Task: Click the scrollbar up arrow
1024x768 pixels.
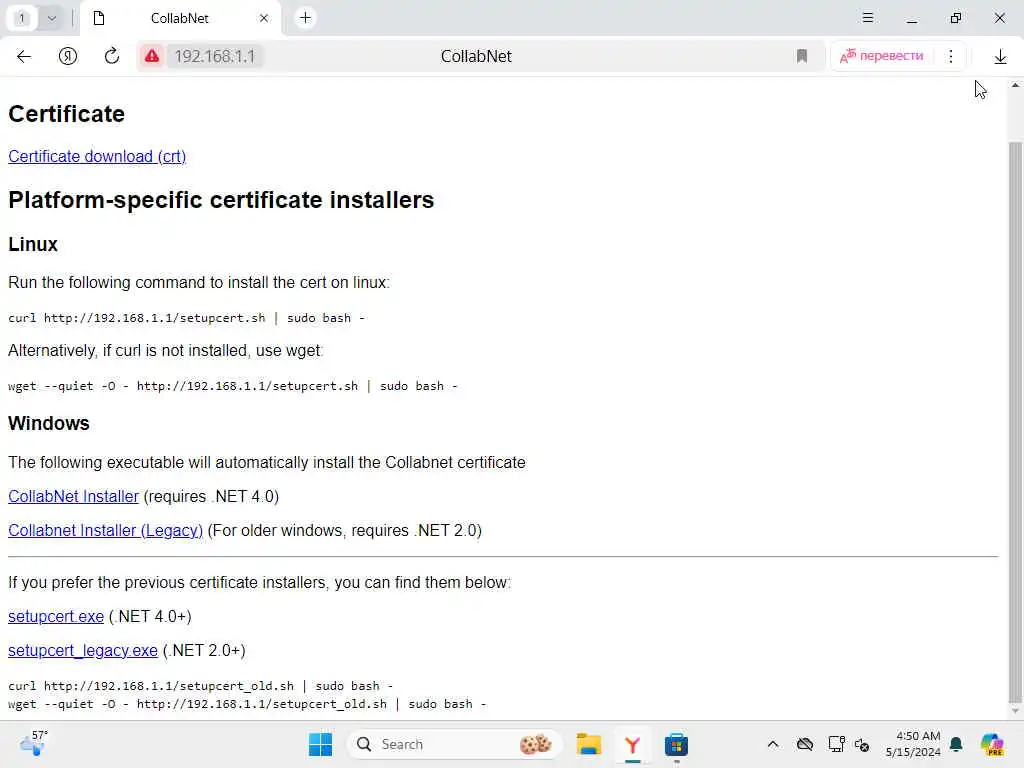Action: pos(1015,85)
